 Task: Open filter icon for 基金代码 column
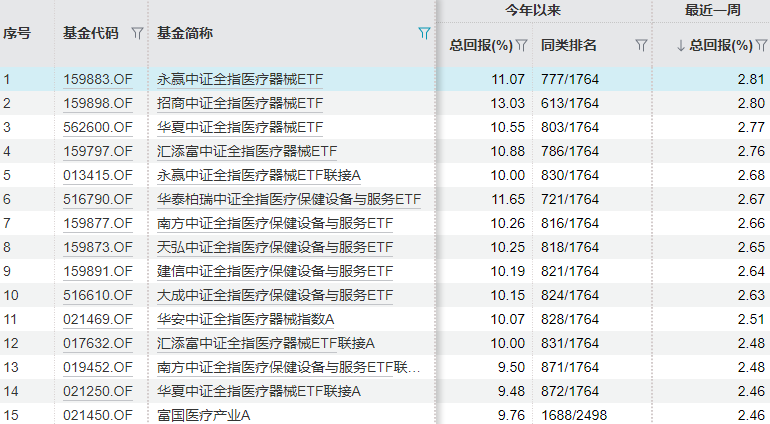(x=138, y=33)
